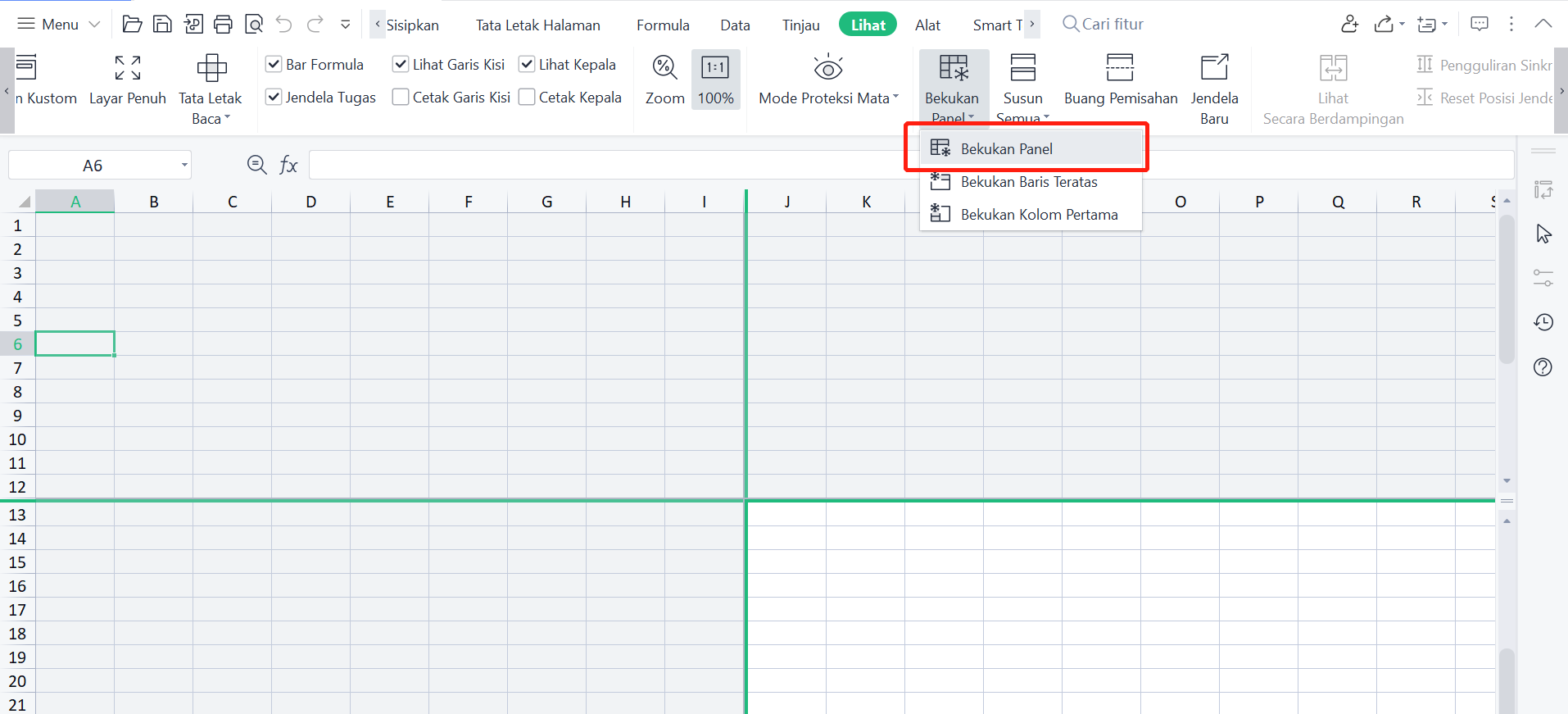Open Mode Proteksi Mata eye icon
Screen dimensions: 1568x714
coord(828,68)
